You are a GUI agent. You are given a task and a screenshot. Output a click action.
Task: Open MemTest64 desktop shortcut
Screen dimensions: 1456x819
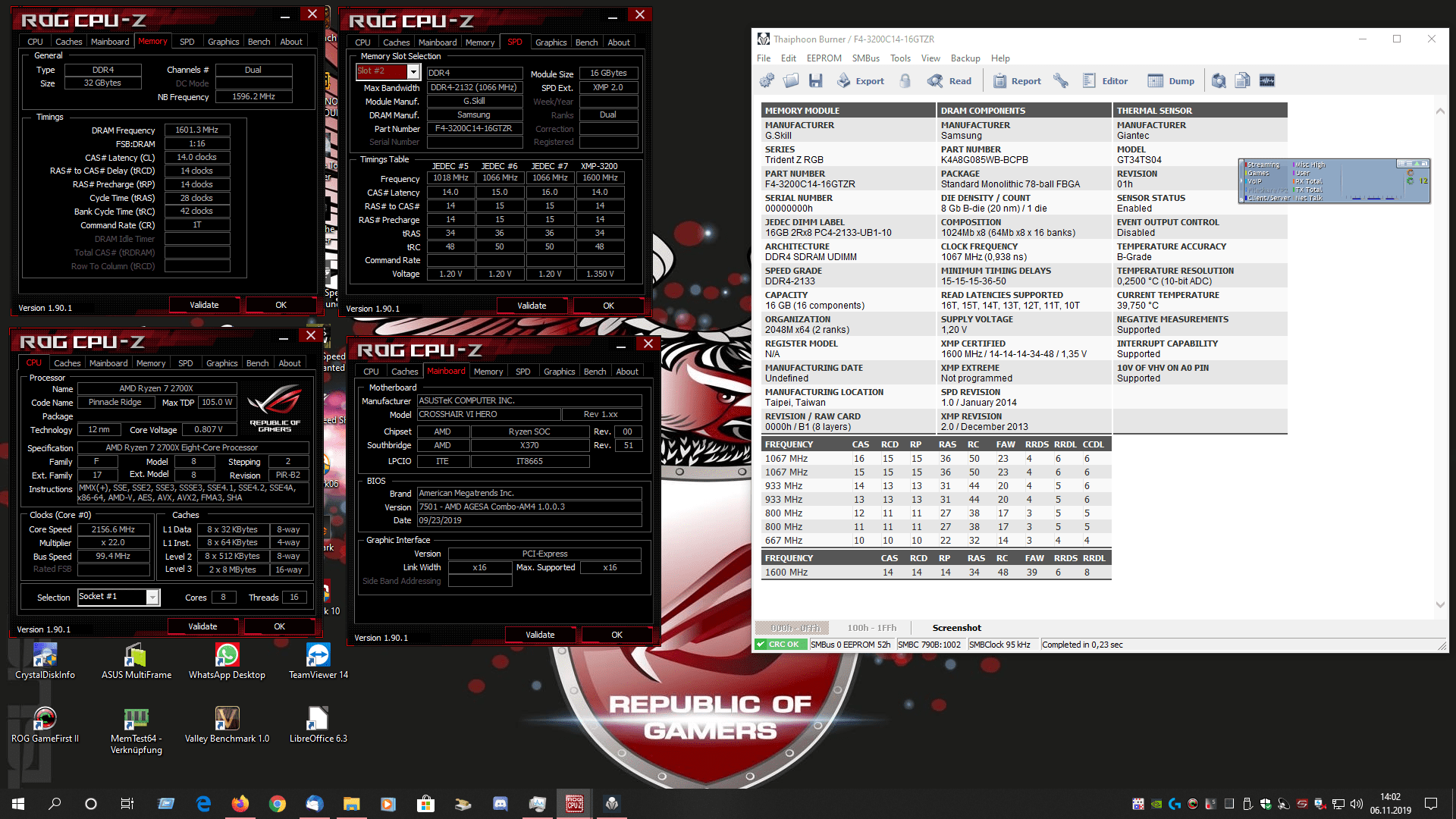tap(136, 730)
